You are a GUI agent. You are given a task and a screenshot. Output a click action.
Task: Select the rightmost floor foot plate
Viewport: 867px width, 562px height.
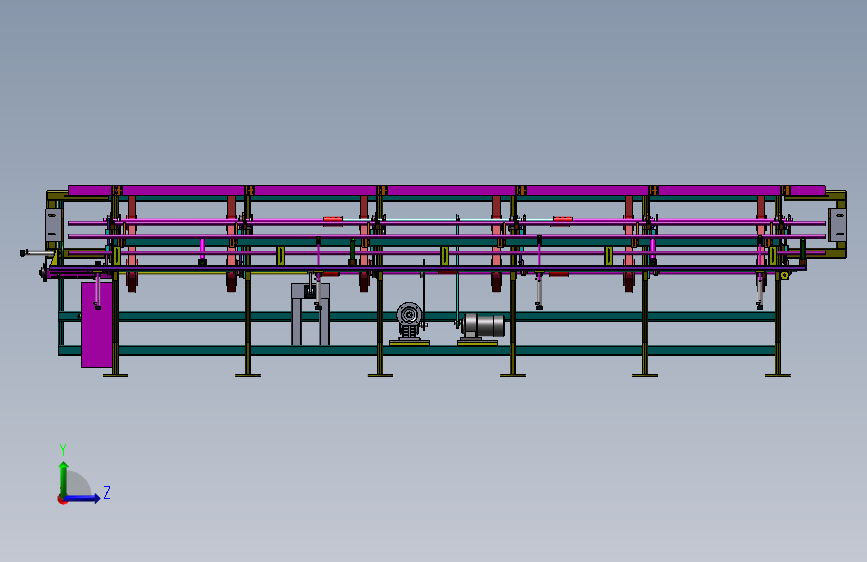[x=778, y=376]
